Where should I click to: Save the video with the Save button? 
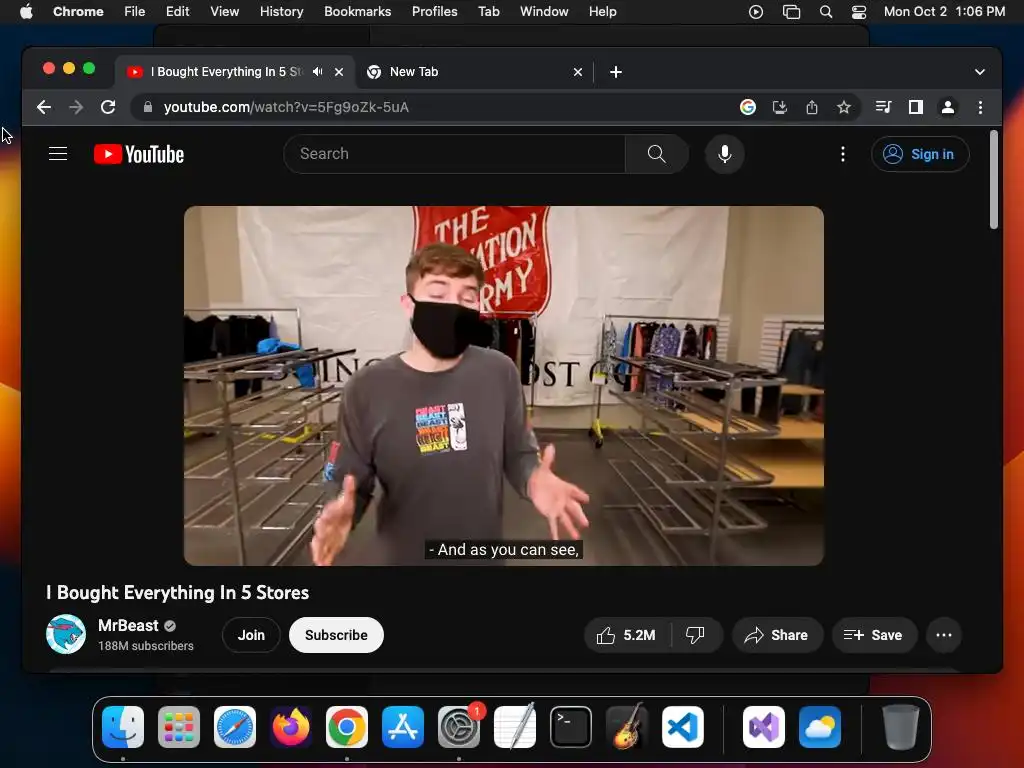pyautogui.click(x=874, y=635)
